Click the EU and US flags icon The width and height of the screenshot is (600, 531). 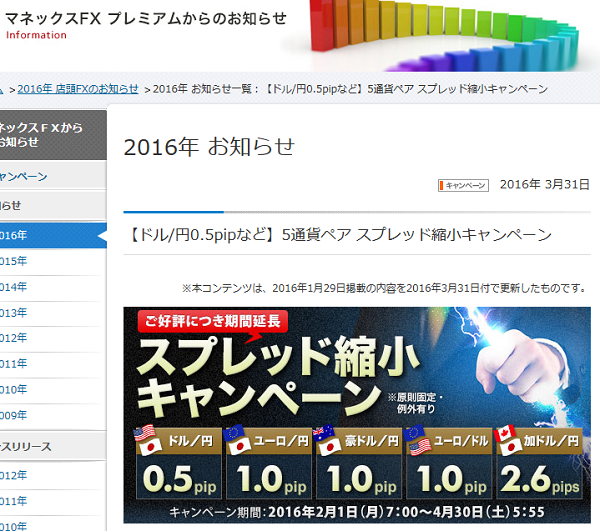pyautogui.click(x=417, y=440)
